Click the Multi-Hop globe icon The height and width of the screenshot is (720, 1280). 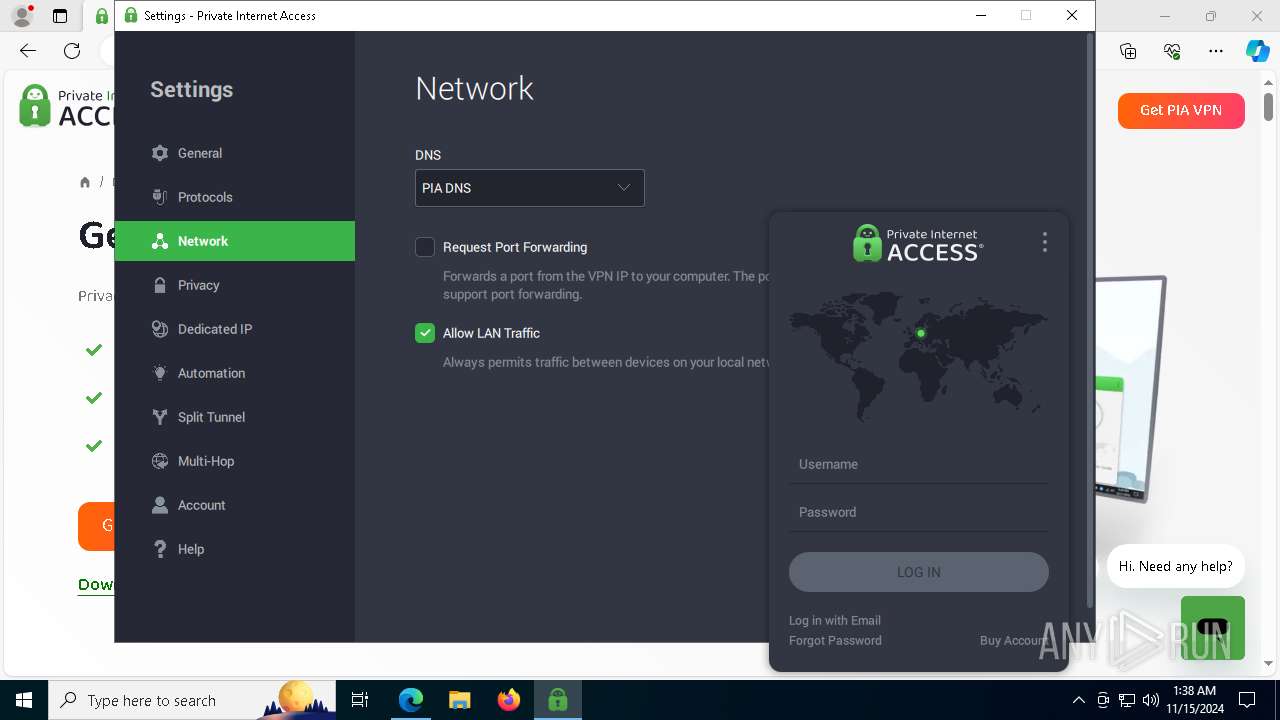159,461
